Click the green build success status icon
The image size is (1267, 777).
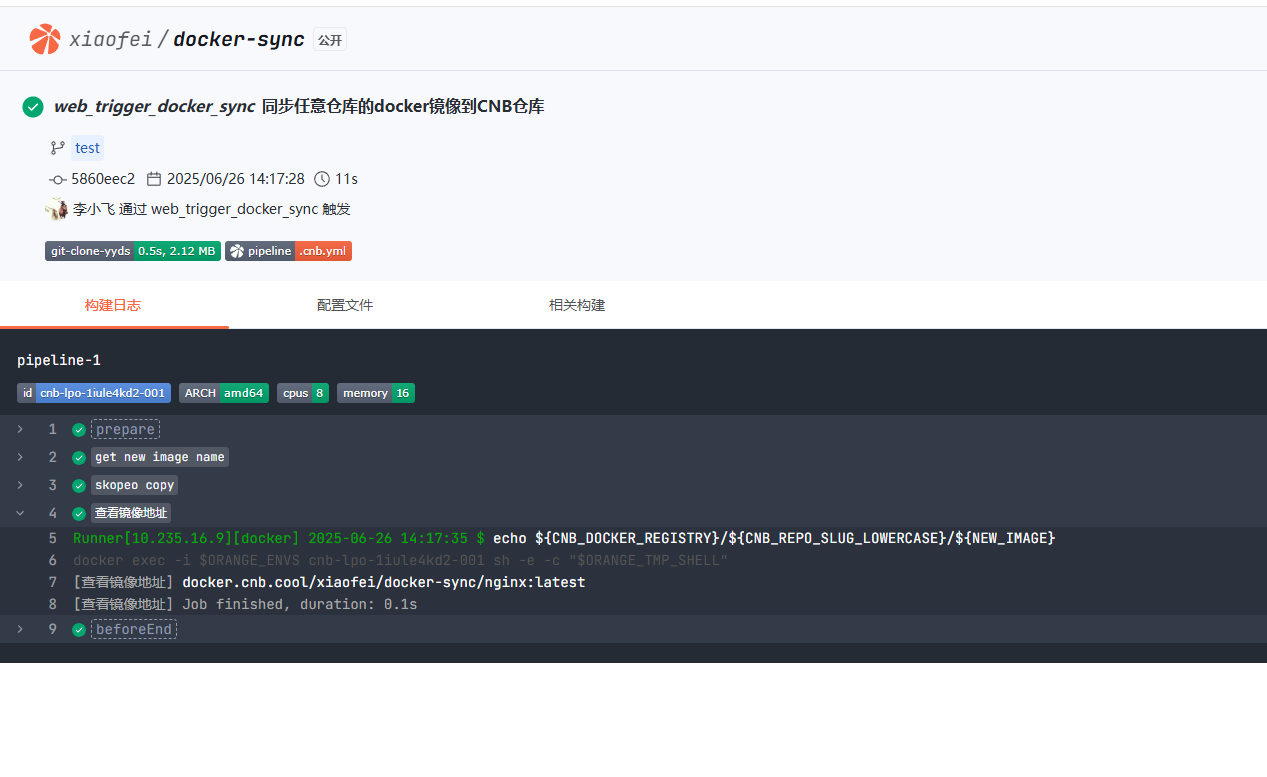(33, 106)
